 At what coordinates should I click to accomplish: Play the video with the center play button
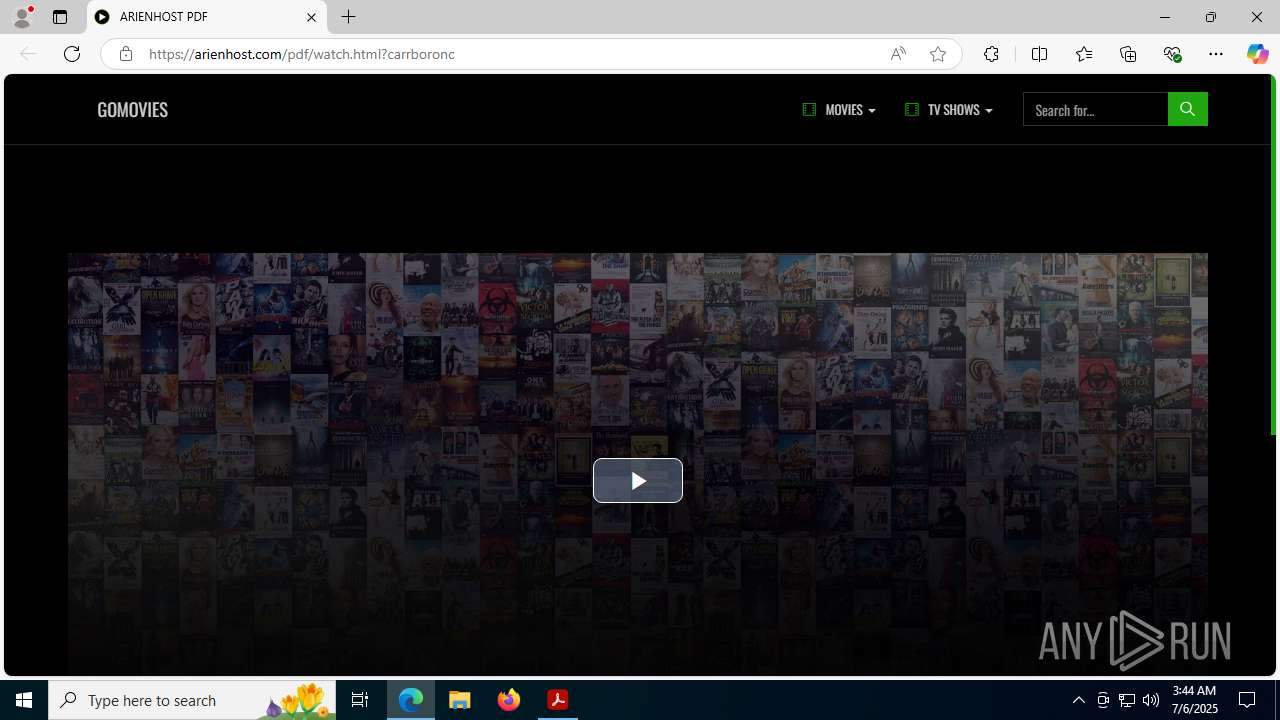(x=638, y=481)
